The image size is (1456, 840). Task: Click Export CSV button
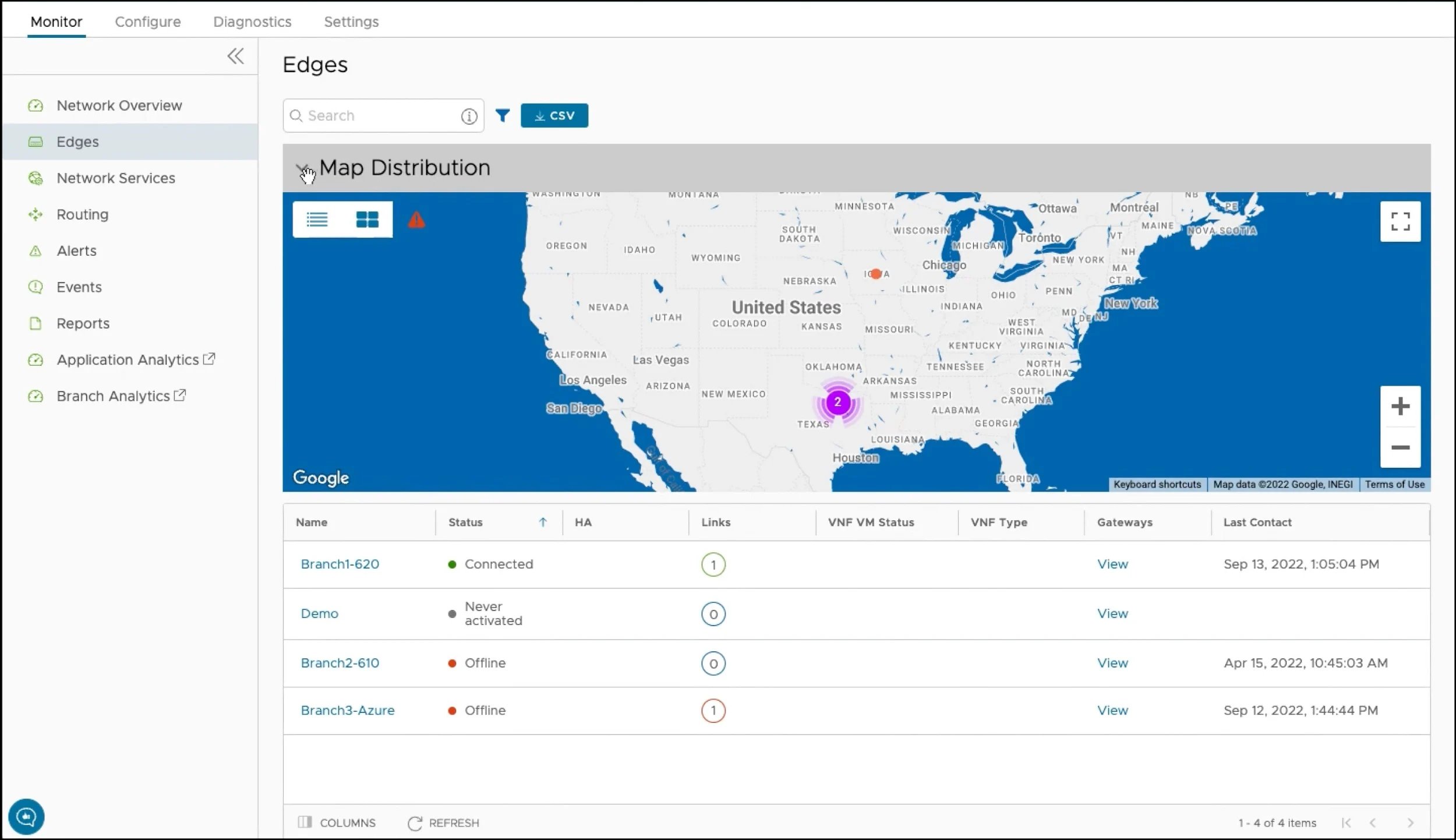pyautogui.click(x=554, y=115)
